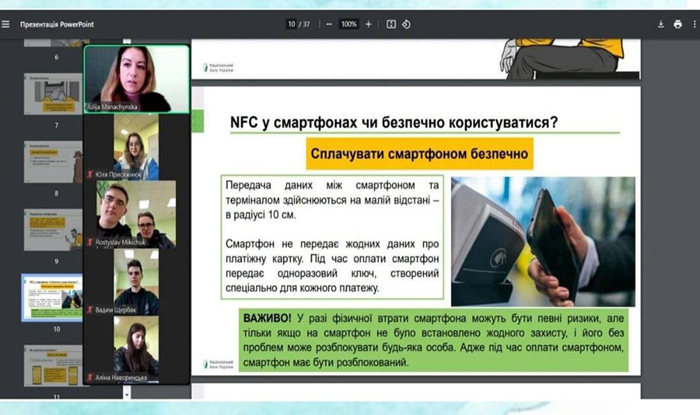Screen dimensions: 700x415
Task: Click Julija Manachynska's video tile
Action: [137, 78]
